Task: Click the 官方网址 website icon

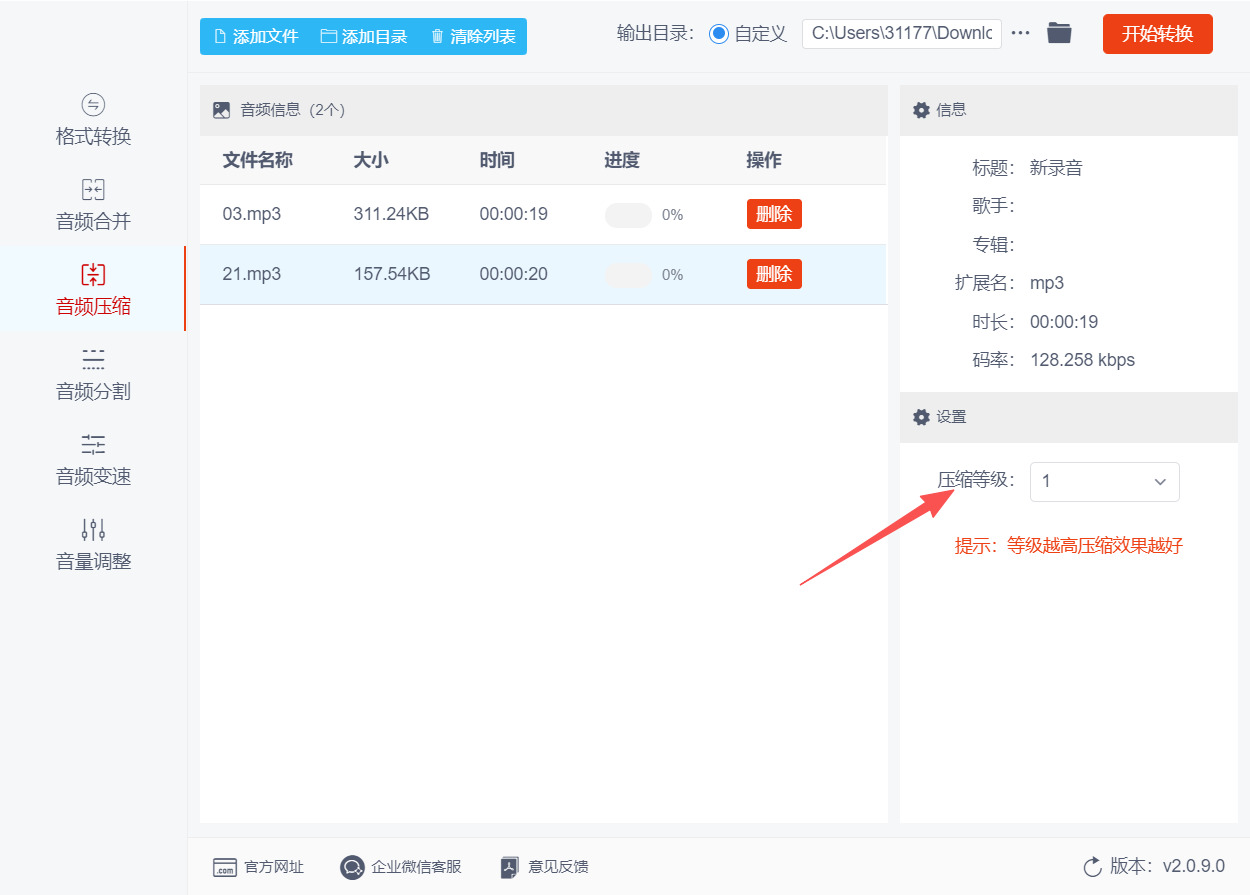Action: pos(225,867)
